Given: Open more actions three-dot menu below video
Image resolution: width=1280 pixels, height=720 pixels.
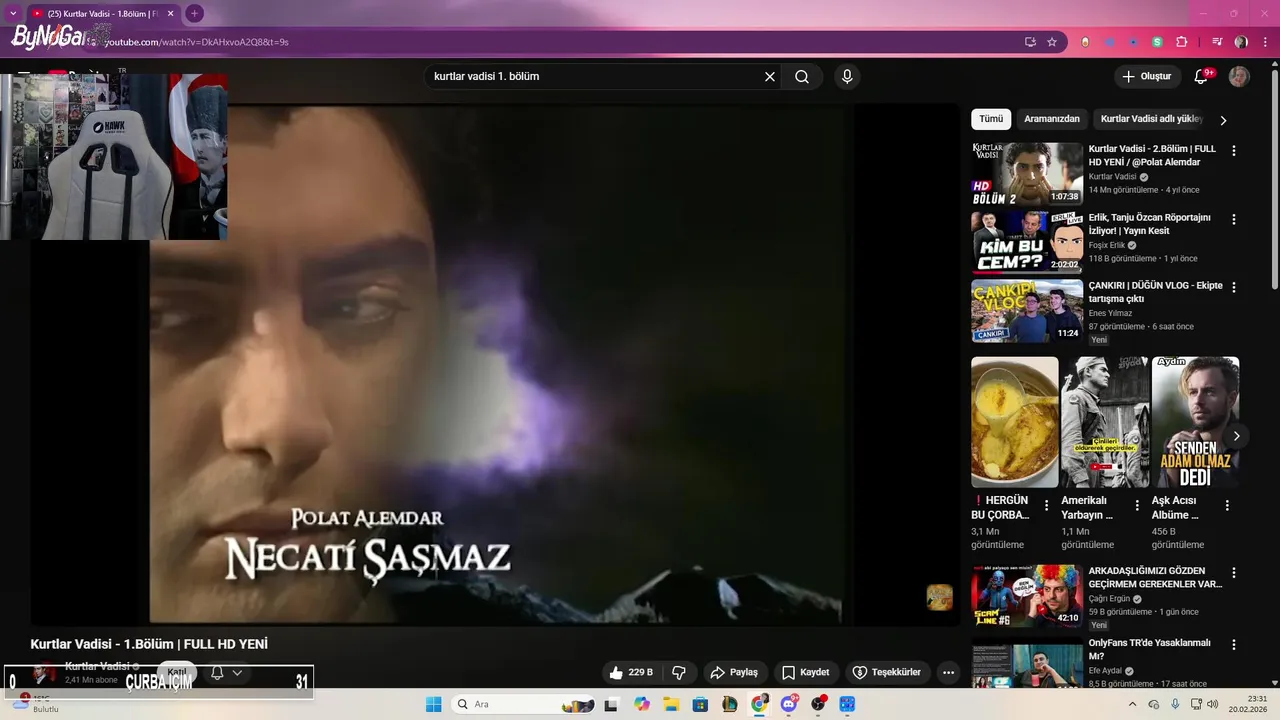Looking at the screenshot, I should tap(949, 673).
